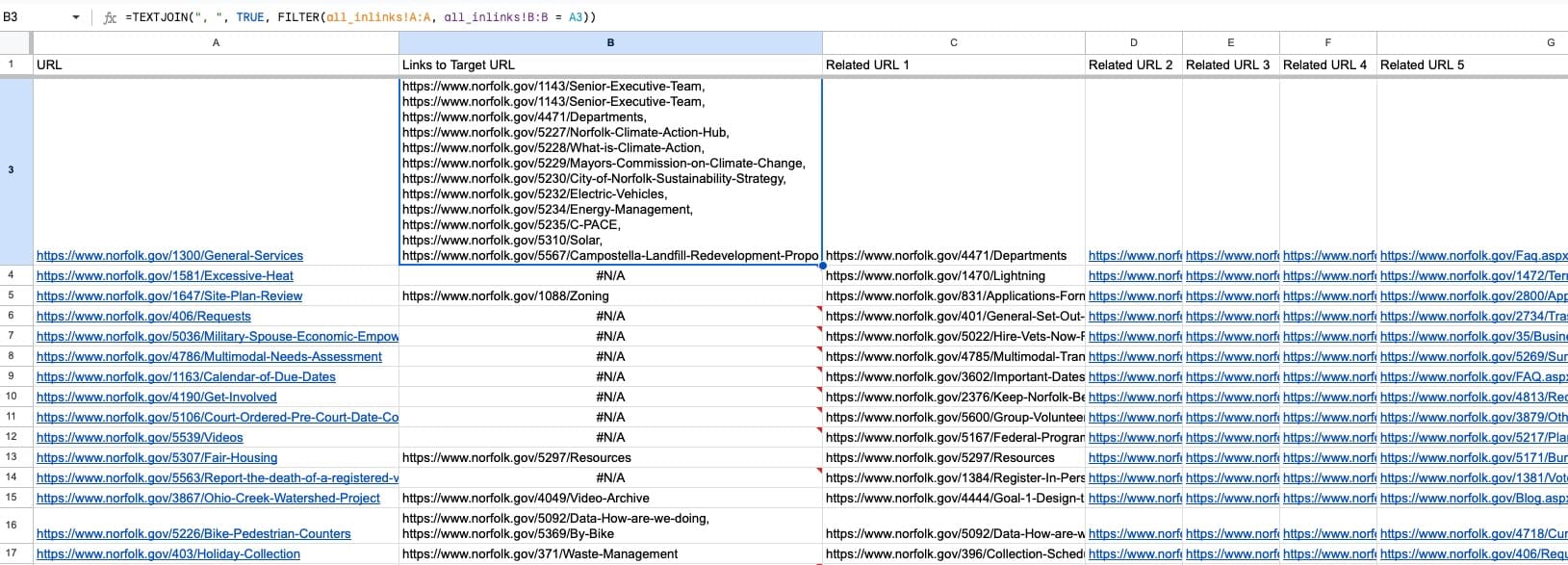The height and width of the screenshot is (565, 1568).
Task: Open the Ohio-Creek-Watershed-Project link
Action: tap(208, 499)
